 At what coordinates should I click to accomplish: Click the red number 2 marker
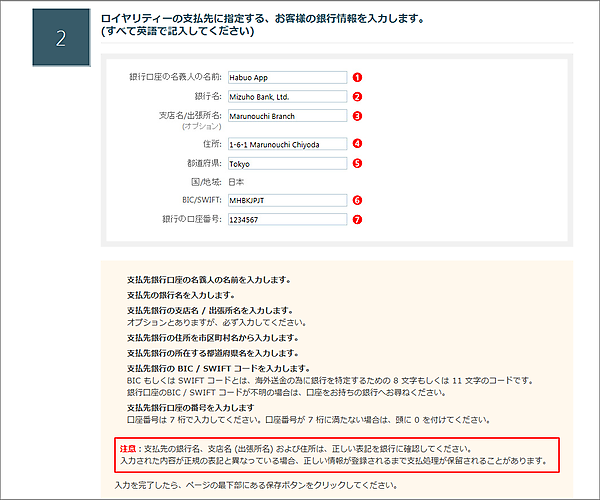[356, 97]
